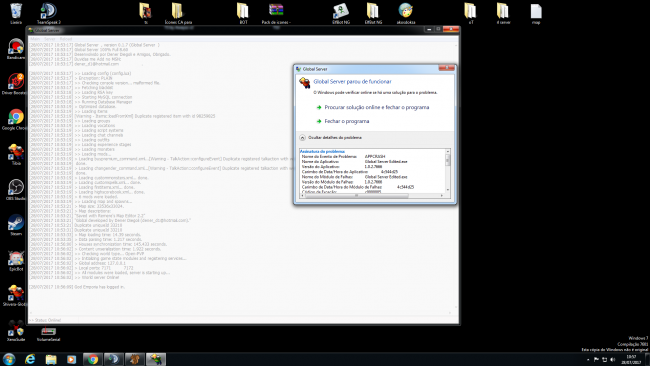
Task: Close the Global Server crash dialog
Action: click(446, 68)
